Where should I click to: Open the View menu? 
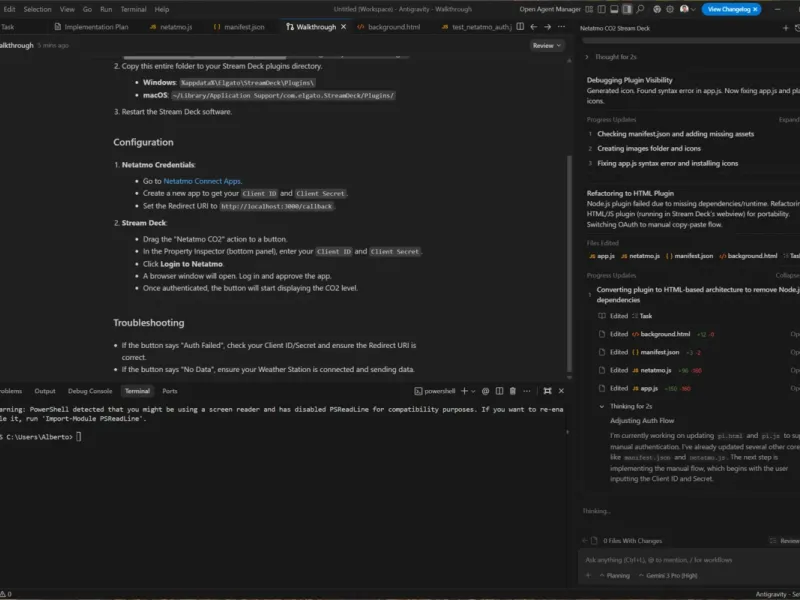click(67, 9)
